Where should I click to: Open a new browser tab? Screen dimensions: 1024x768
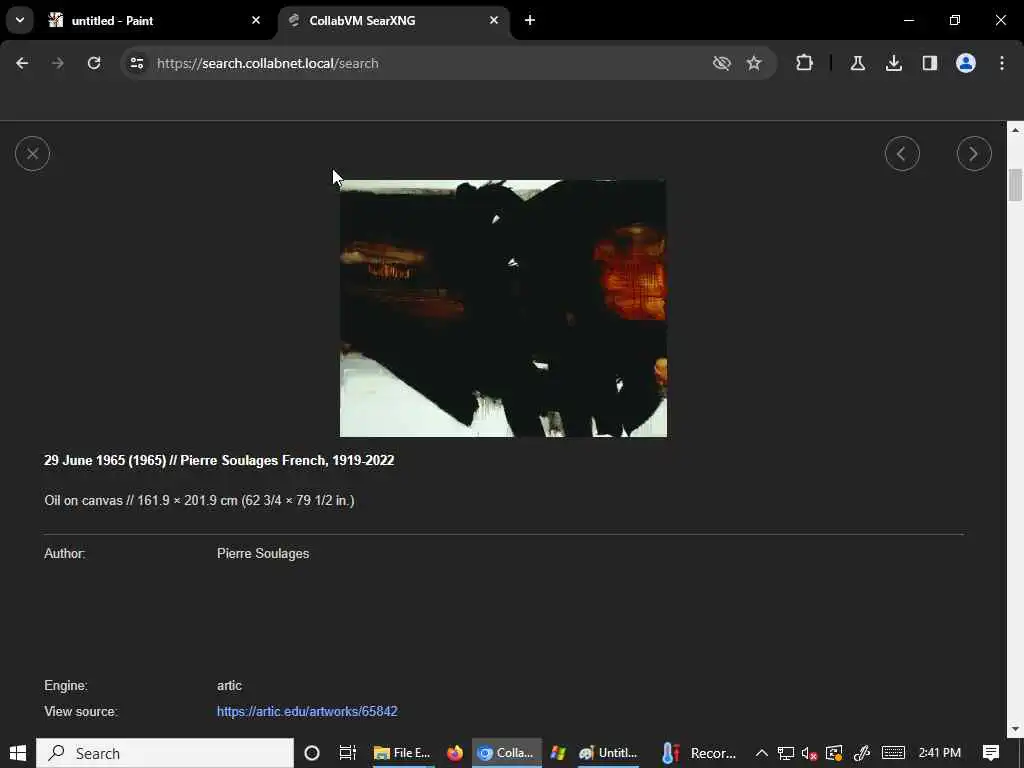click(530, 20)
